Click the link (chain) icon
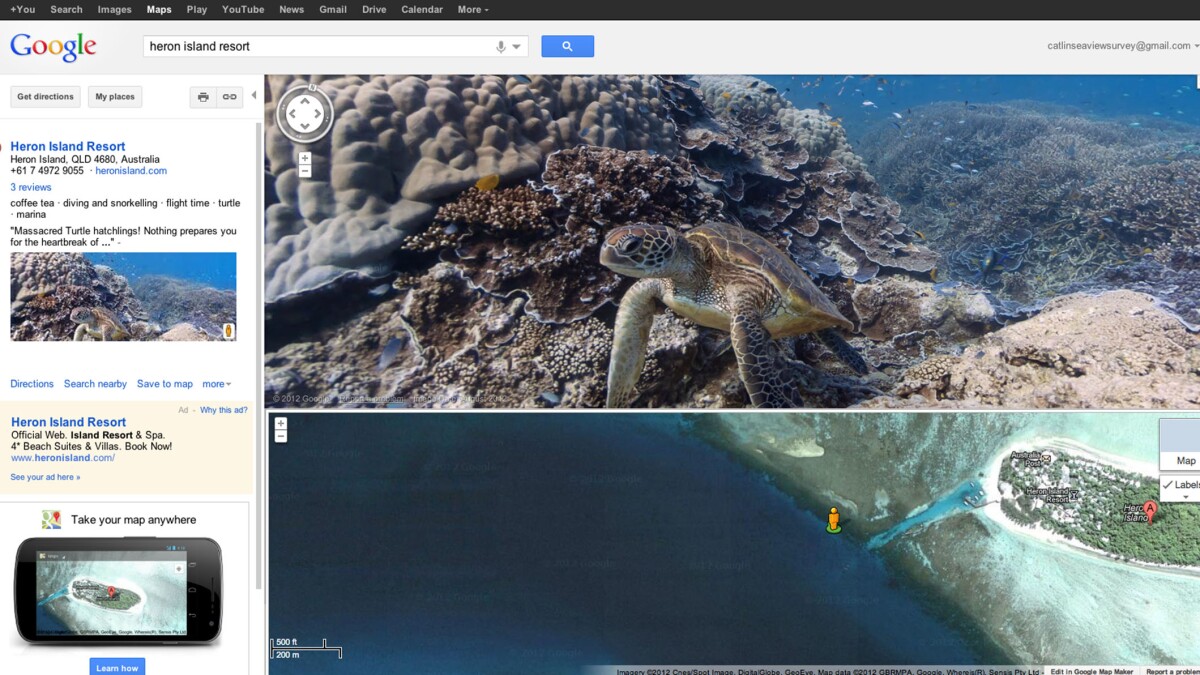Viewport: 1200px width, 675px height. [230, 97]
